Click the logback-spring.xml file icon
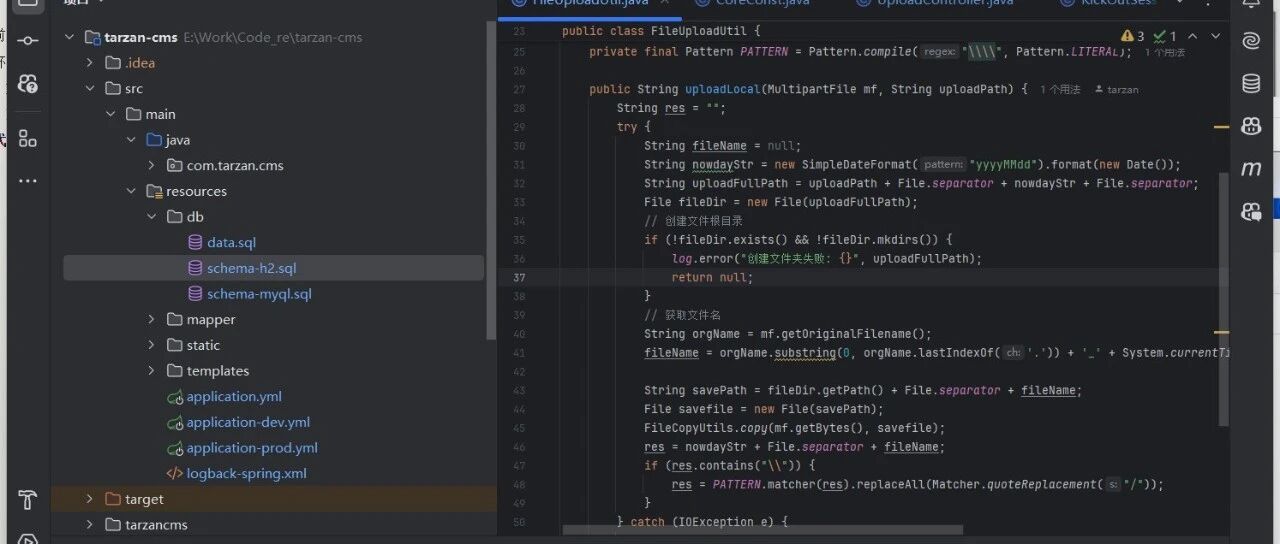1280x544 pixels. [x=175, y=474]
